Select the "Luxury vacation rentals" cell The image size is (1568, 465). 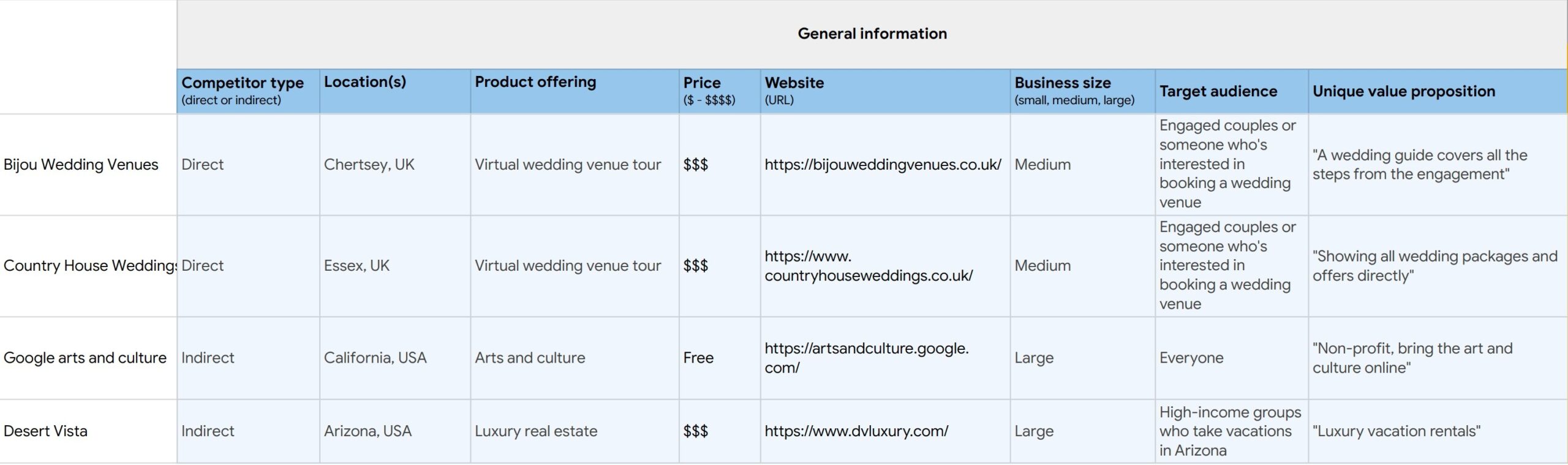(1396, 431)
